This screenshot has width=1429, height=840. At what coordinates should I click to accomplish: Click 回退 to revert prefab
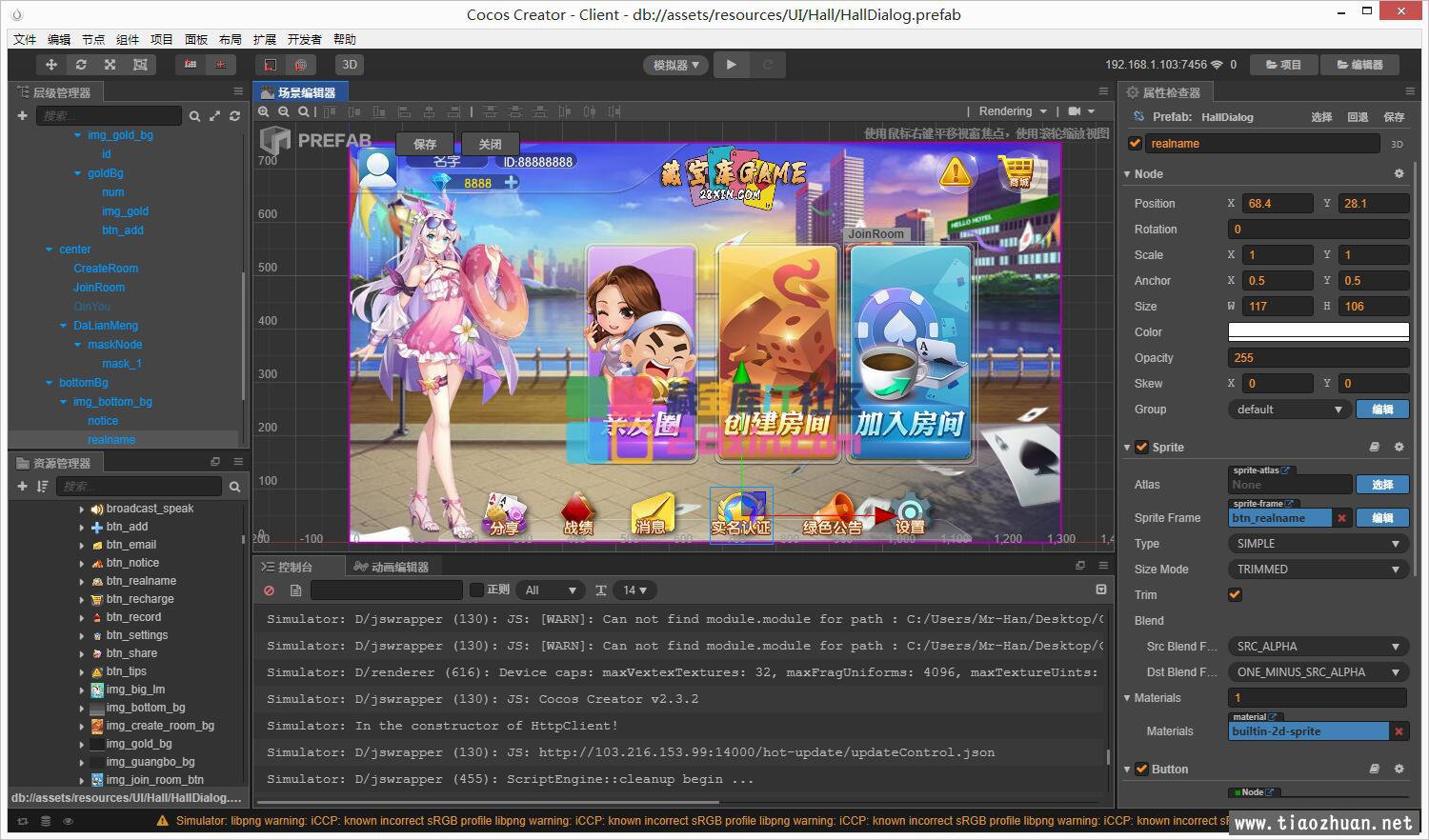coord(1358,117)
